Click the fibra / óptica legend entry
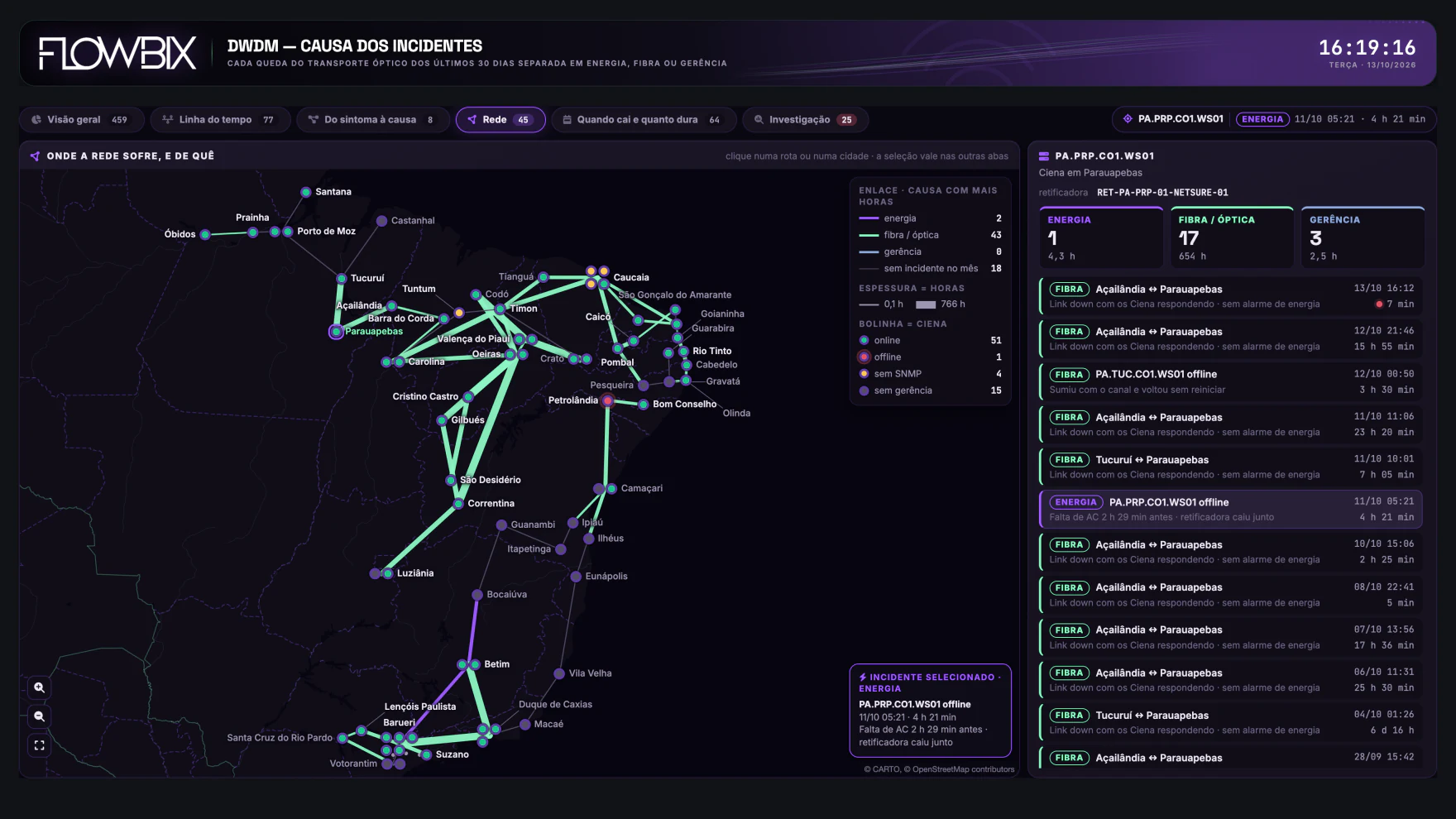Screen dimensions: 1456x819 coord(930,235)
